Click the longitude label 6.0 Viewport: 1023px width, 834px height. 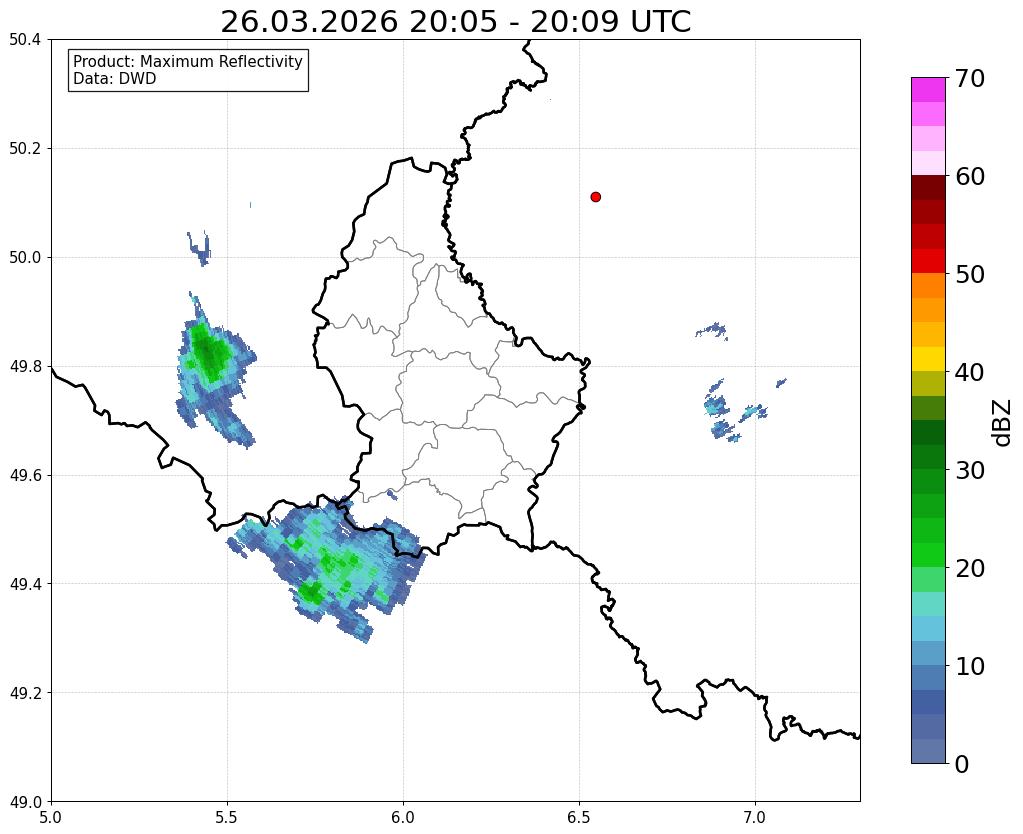tap(403, 817)
